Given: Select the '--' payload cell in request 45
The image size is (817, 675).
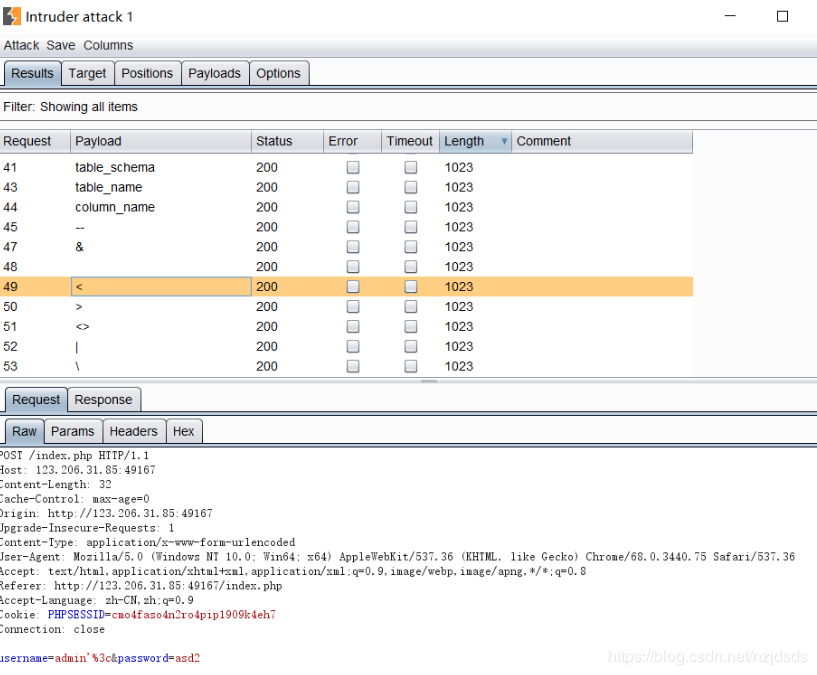Looking at the screenshot, I should pyautogui.click(x=161, y=227).
